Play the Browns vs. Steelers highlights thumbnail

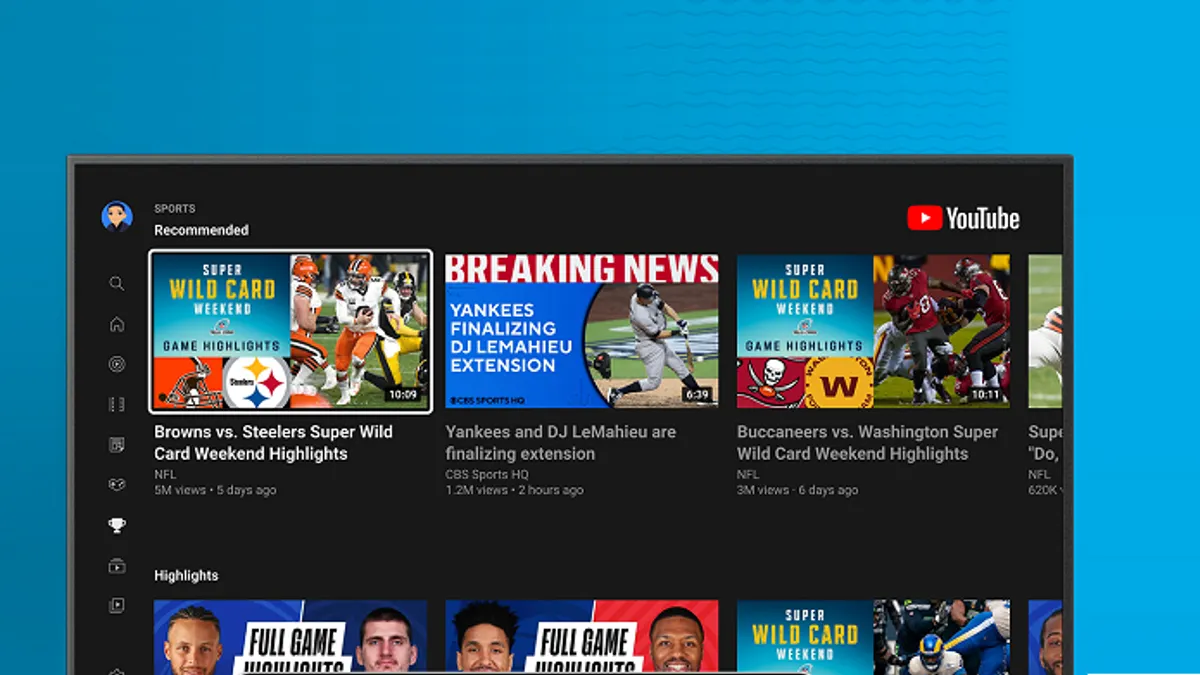(x=291, y=331)
